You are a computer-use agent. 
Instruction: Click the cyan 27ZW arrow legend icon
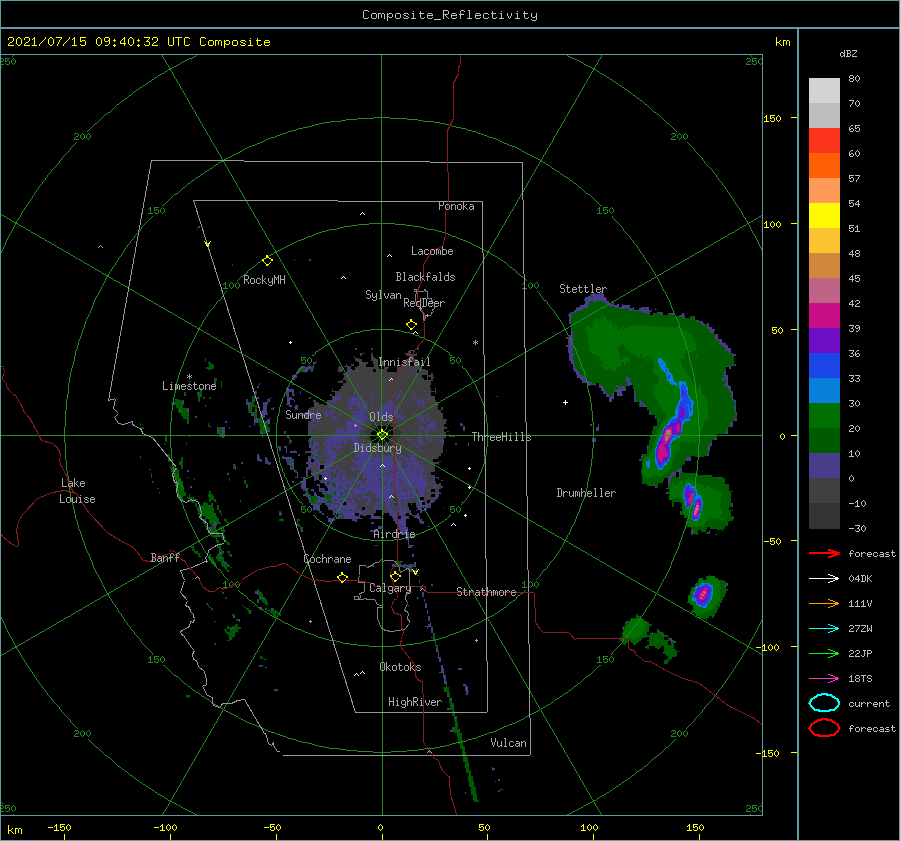coord(824,629)
